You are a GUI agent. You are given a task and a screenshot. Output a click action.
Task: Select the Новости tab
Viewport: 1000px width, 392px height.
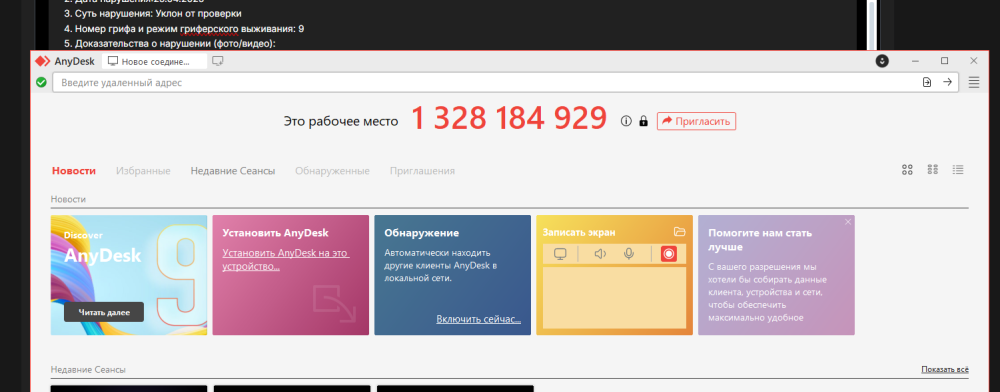click(x=74, y=171)
